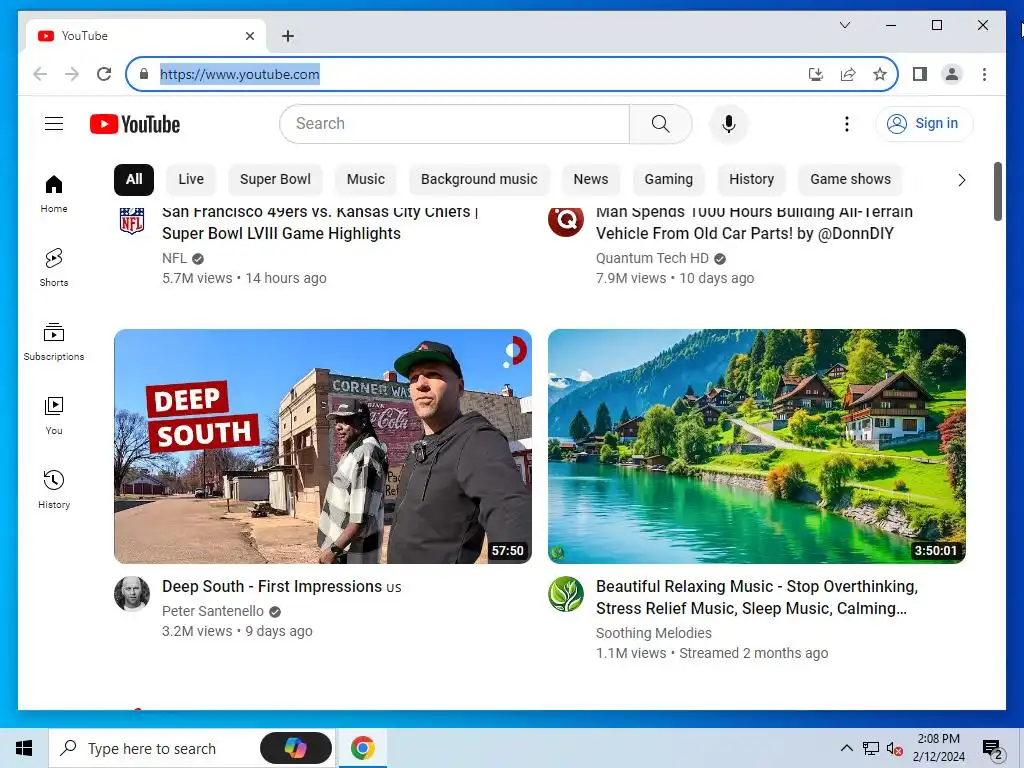Open History from sidebar

54,489
